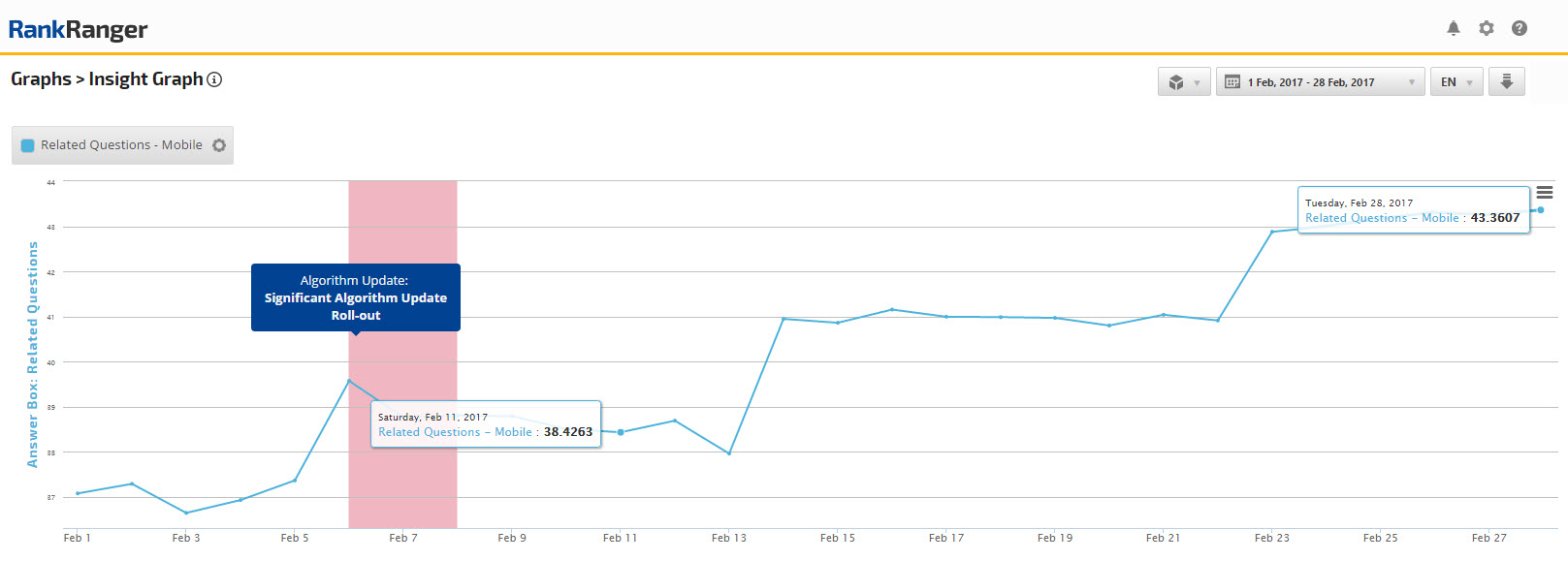
Task: Open the chart hamburger export menu
Action: point(1545,193)
